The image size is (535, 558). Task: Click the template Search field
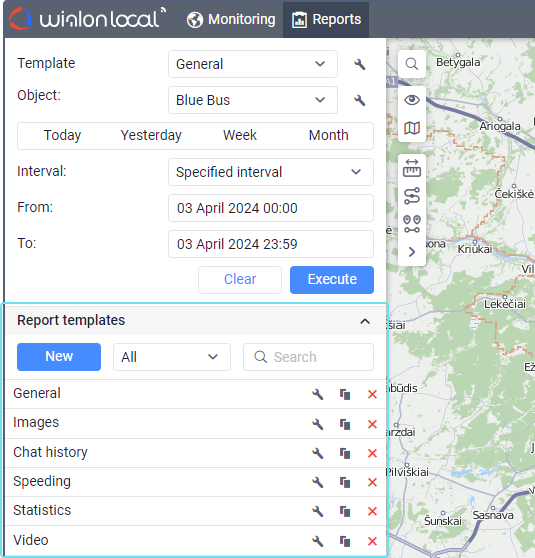point(308,357)
